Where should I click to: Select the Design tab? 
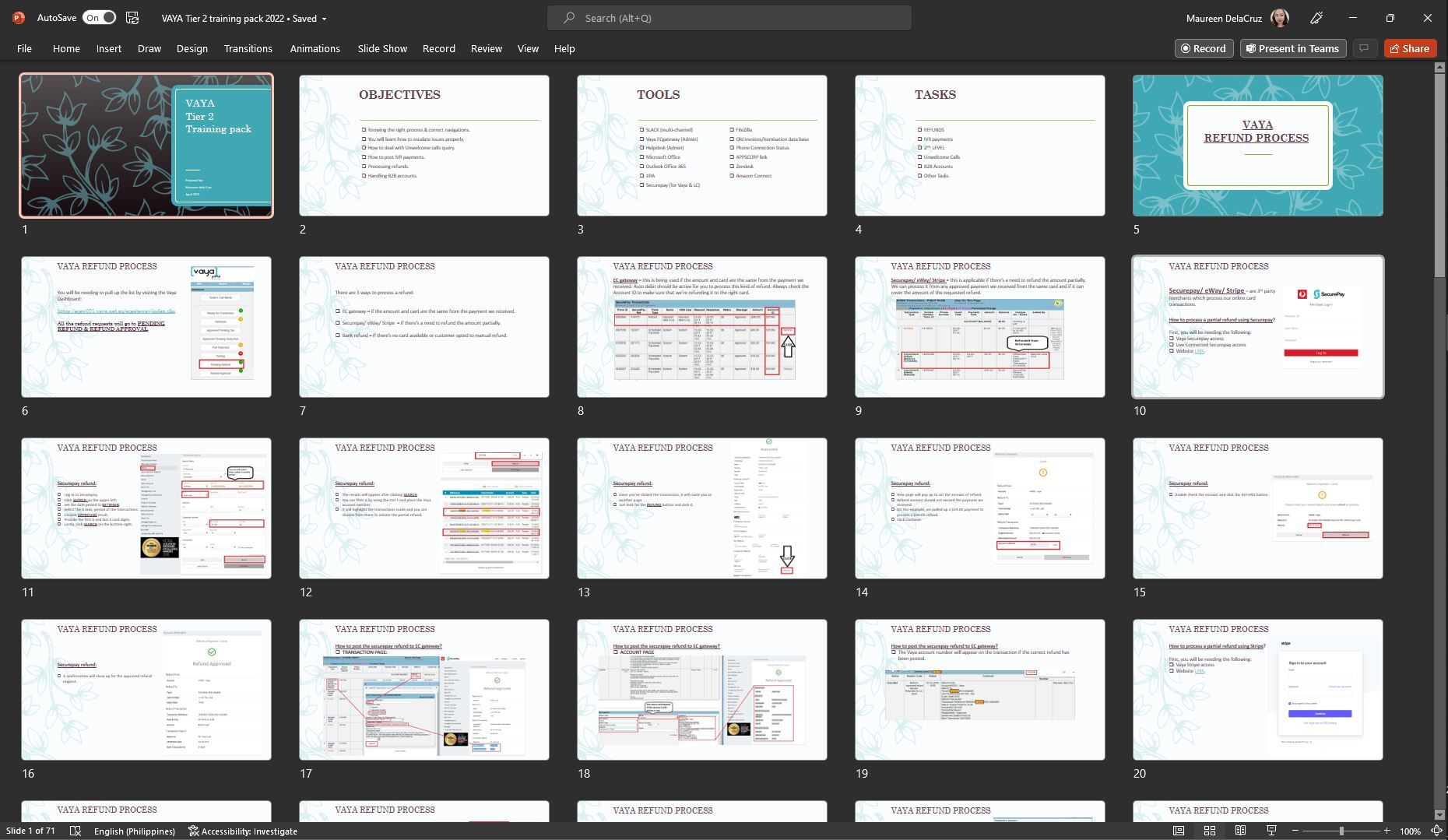(192, 48)
